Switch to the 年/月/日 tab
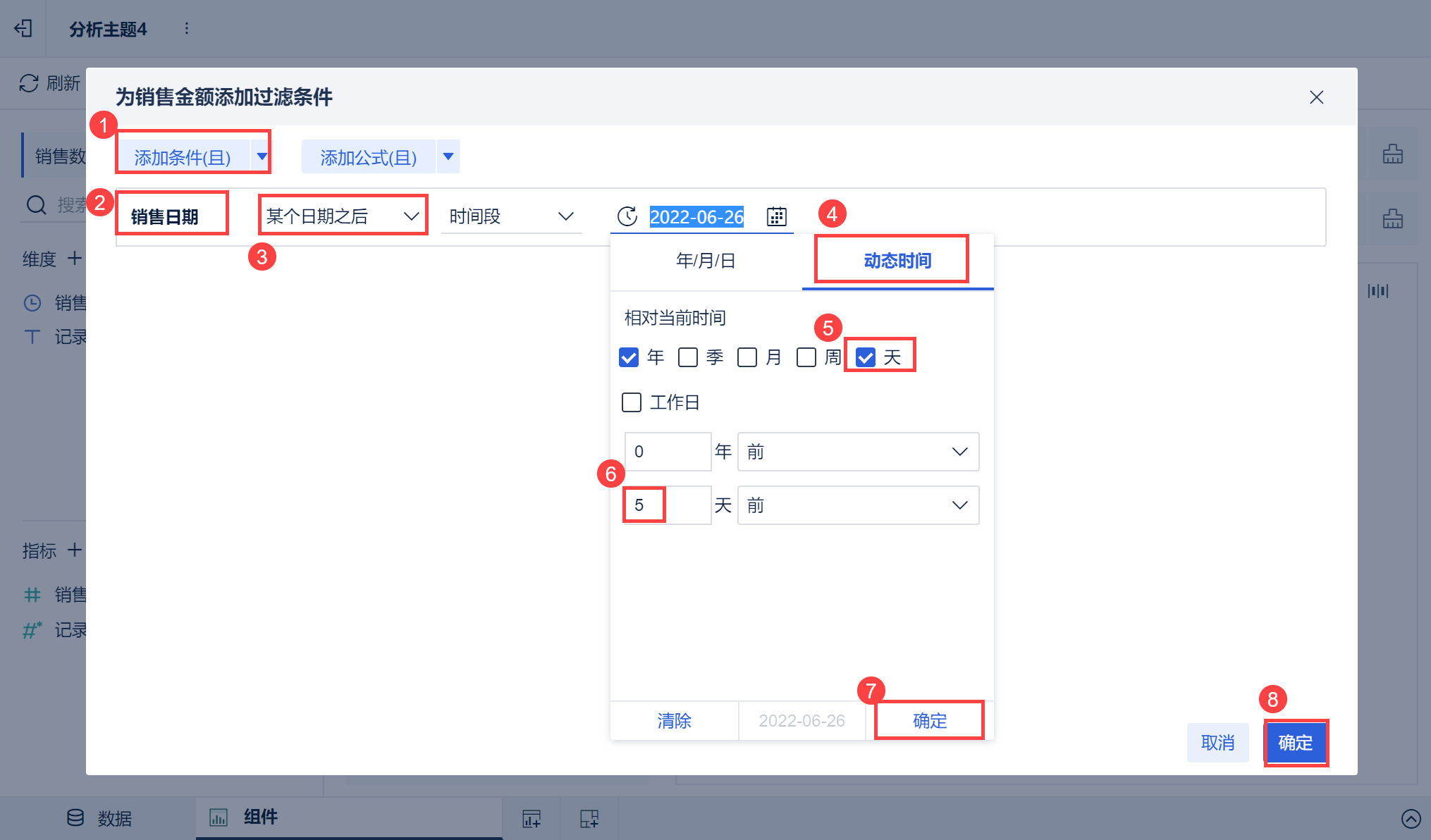1431x840 pixels. 706,261
